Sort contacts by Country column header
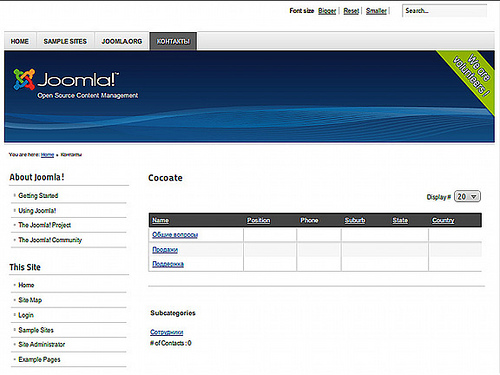The image size is (500, 375). [x=443, y=220]
